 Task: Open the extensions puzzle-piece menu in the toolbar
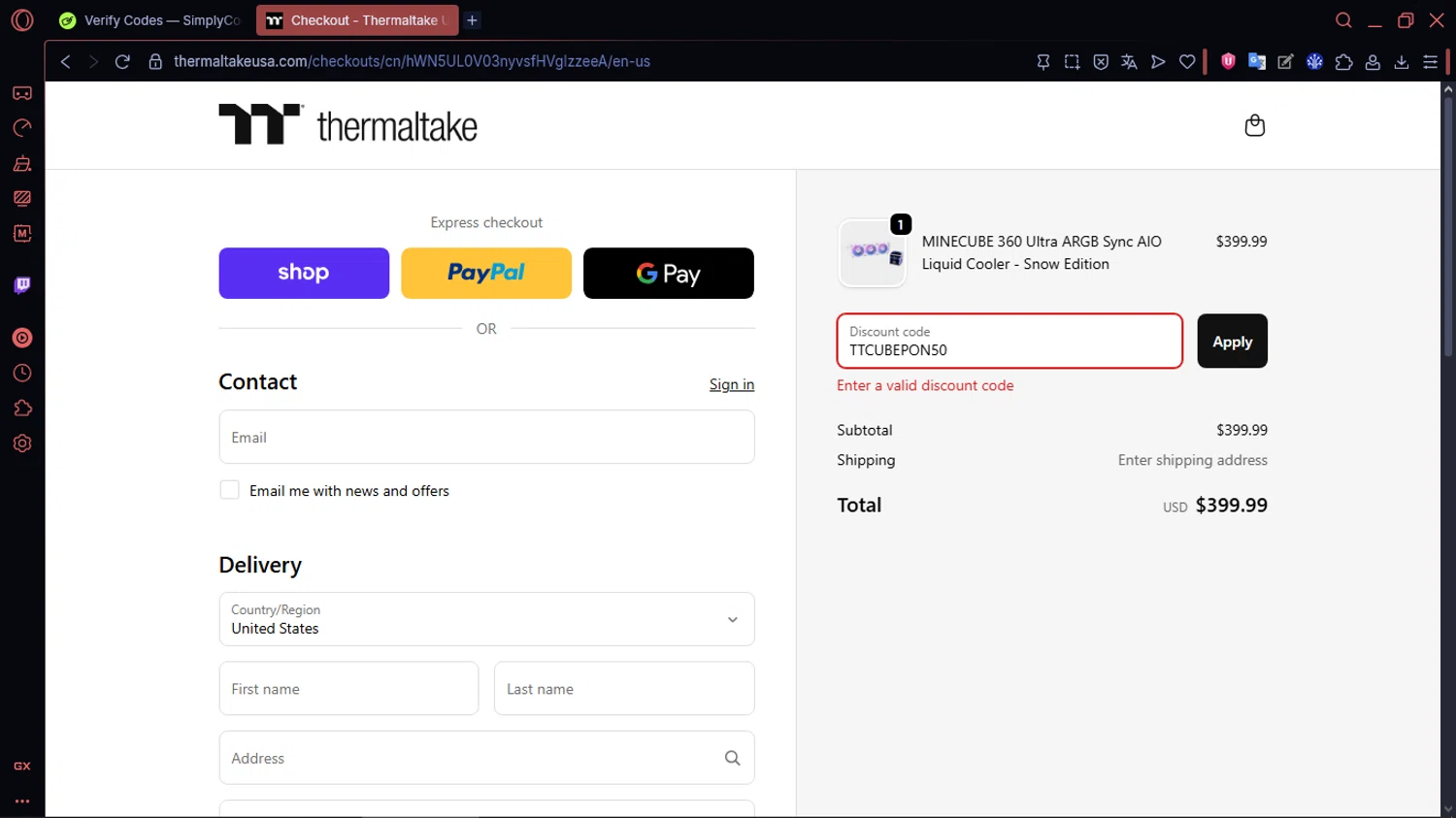pyautogui.click(x=1343, y=61)
